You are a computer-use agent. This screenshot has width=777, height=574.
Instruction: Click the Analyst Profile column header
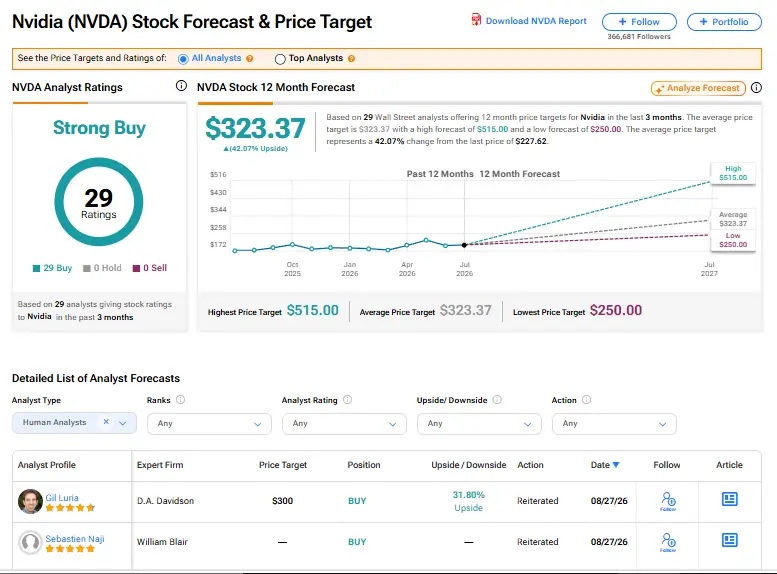[47, 465]
